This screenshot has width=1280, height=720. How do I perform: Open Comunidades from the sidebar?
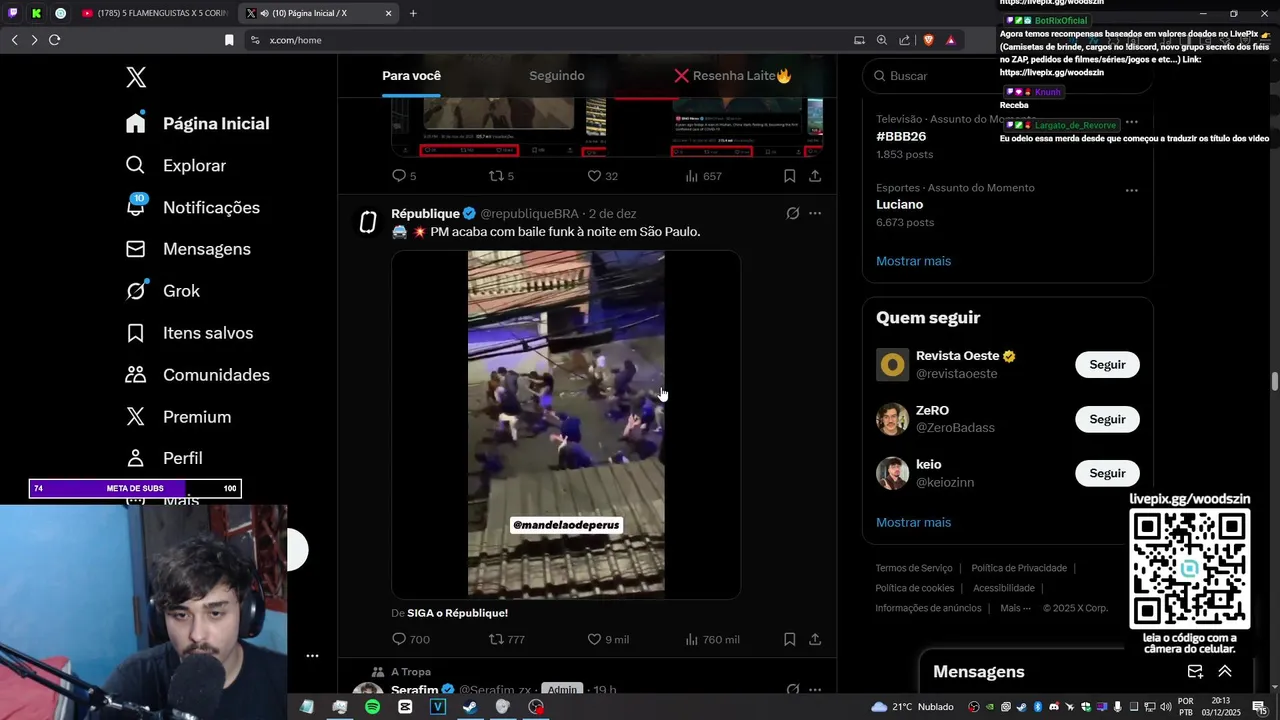(197, 375)
